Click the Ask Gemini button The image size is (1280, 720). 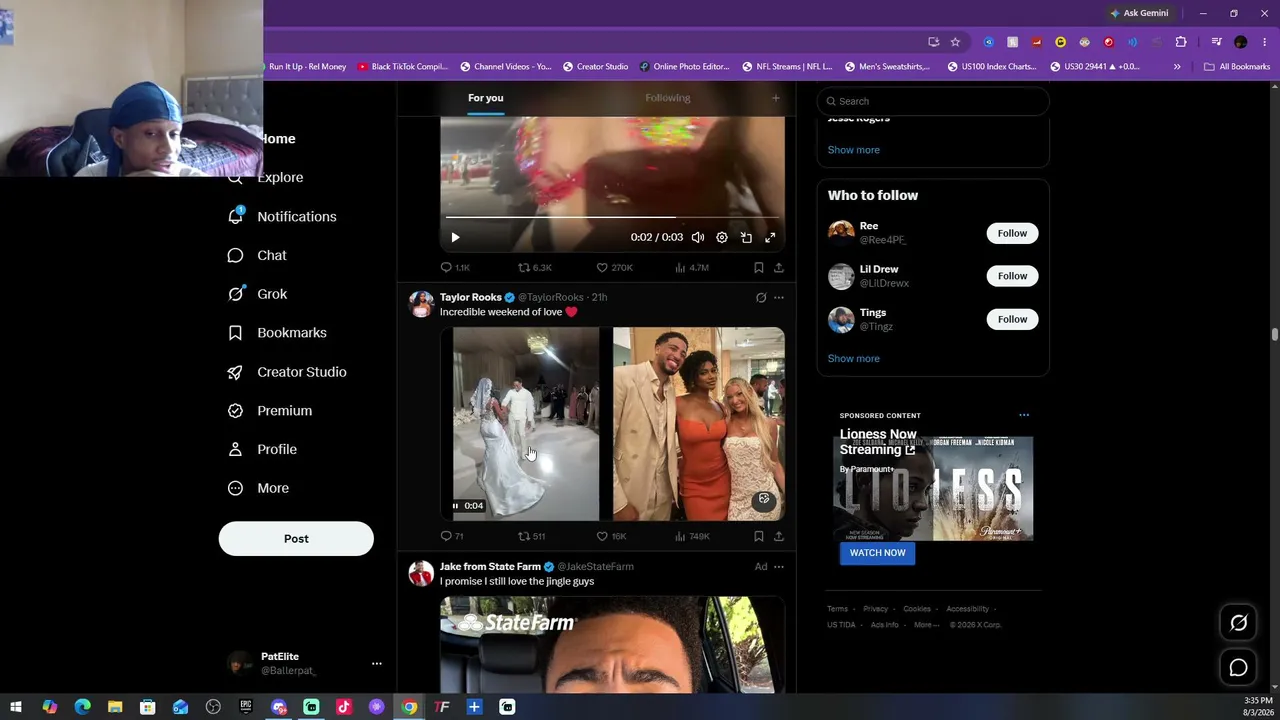(x=1139, y=13)
